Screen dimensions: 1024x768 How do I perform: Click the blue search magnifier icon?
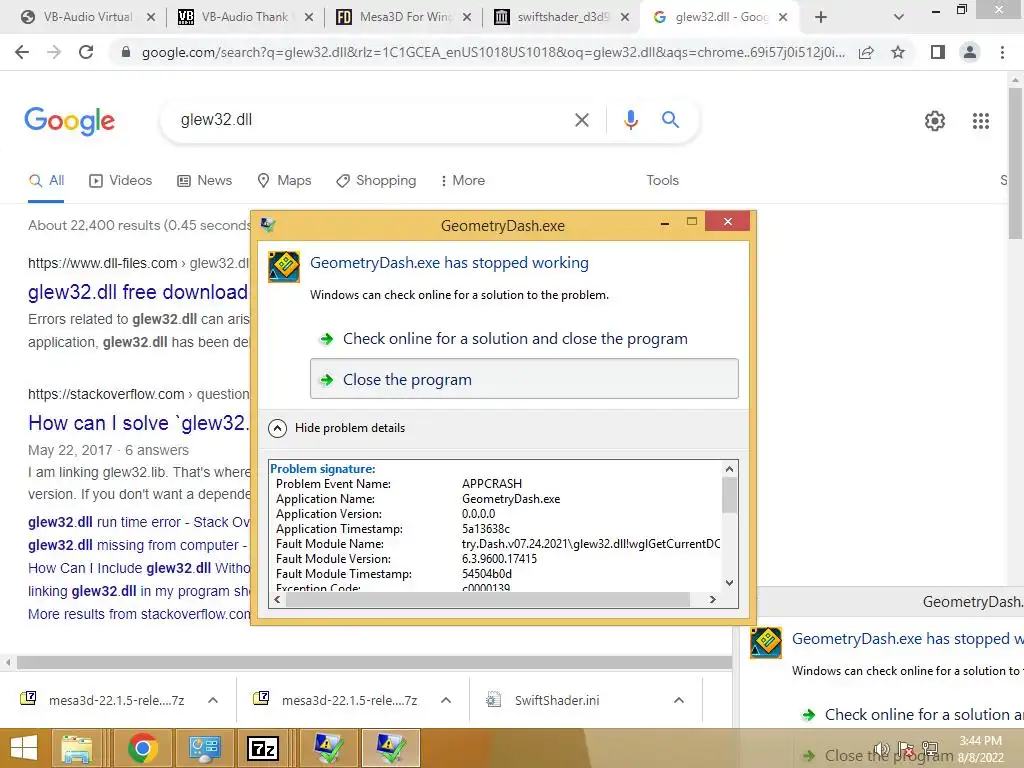(670, 120)
